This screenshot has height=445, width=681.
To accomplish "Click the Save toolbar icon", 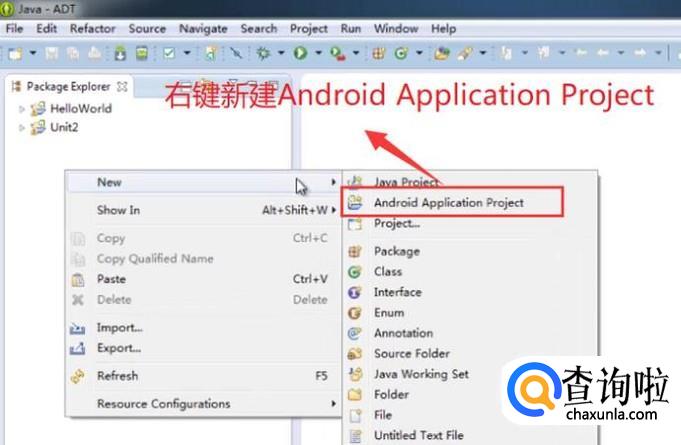I will [52, 53].
